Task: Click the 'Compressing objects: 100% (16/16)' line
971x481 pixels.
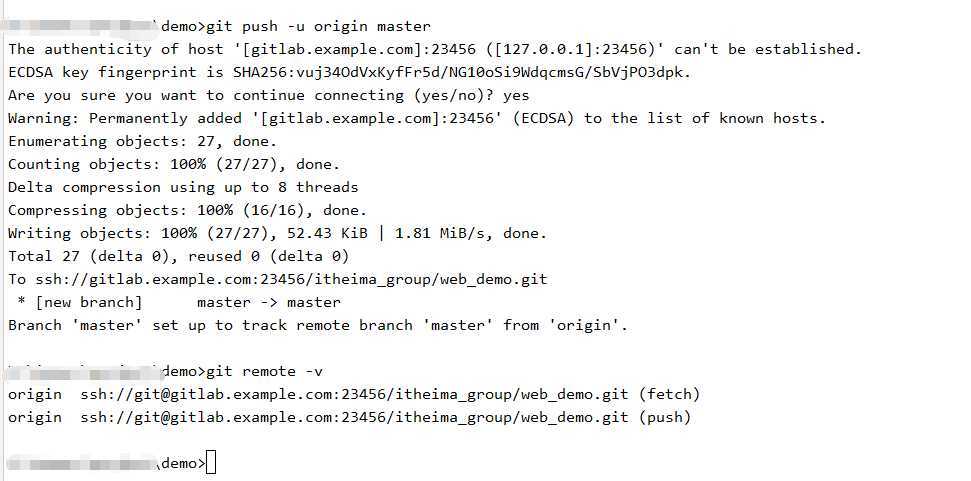Action: [188, 210]
